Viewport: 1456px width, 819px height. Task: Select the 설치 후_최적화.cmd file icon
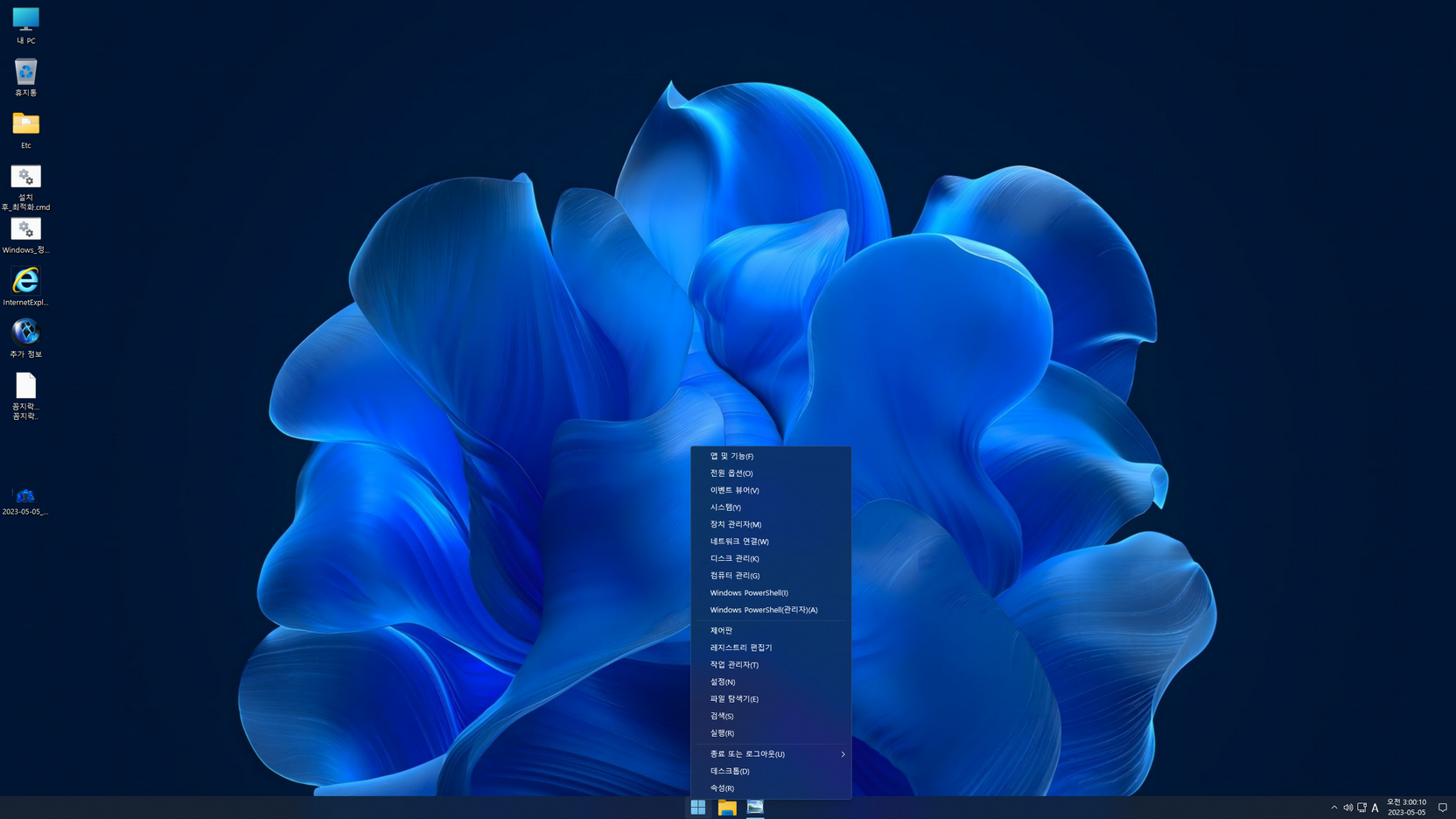click(x=25, y=187)
